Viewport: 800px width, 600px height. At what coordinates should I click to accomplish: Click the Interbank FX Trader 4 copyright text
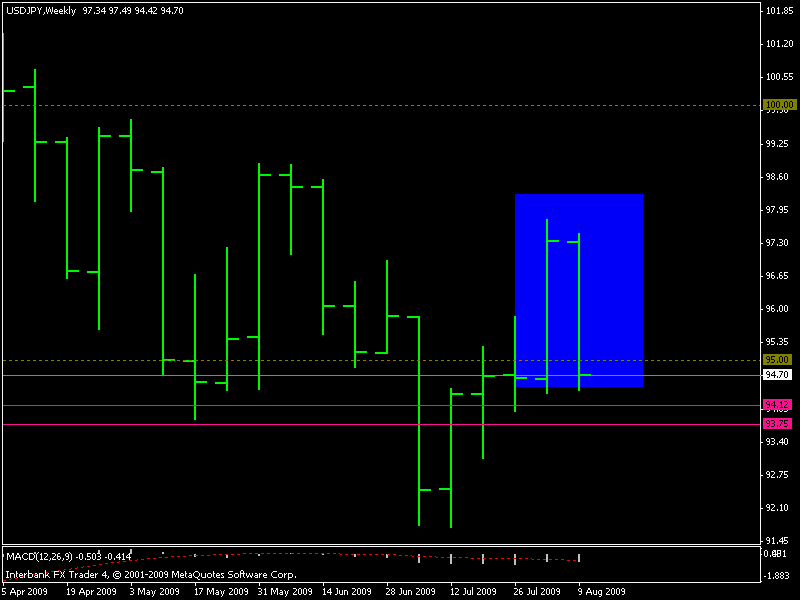point(151,575)
